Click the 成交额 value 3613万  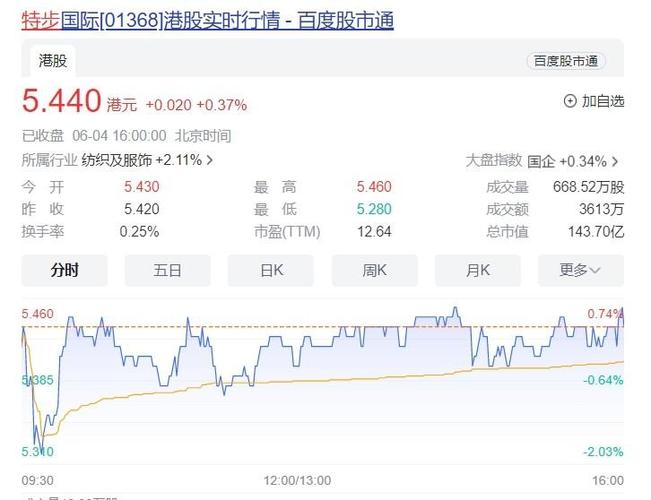[x=602, y=209]
